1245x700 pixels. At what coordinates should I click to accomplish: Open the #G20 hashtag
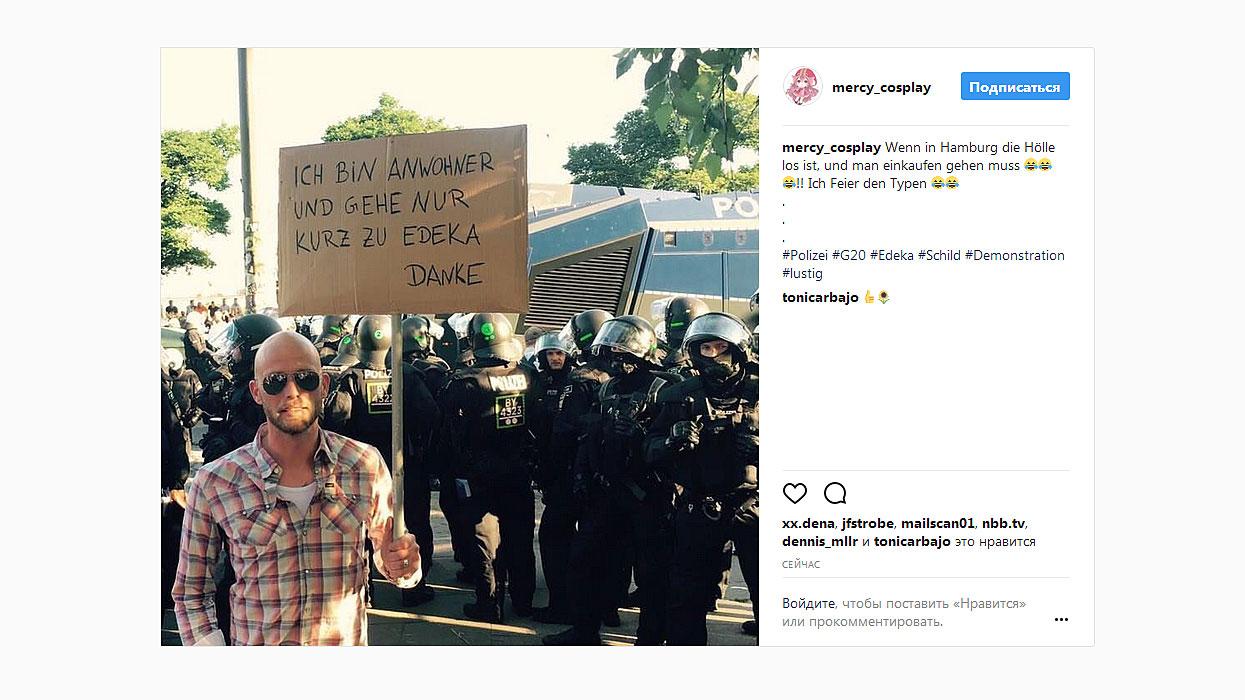(849, 255)
